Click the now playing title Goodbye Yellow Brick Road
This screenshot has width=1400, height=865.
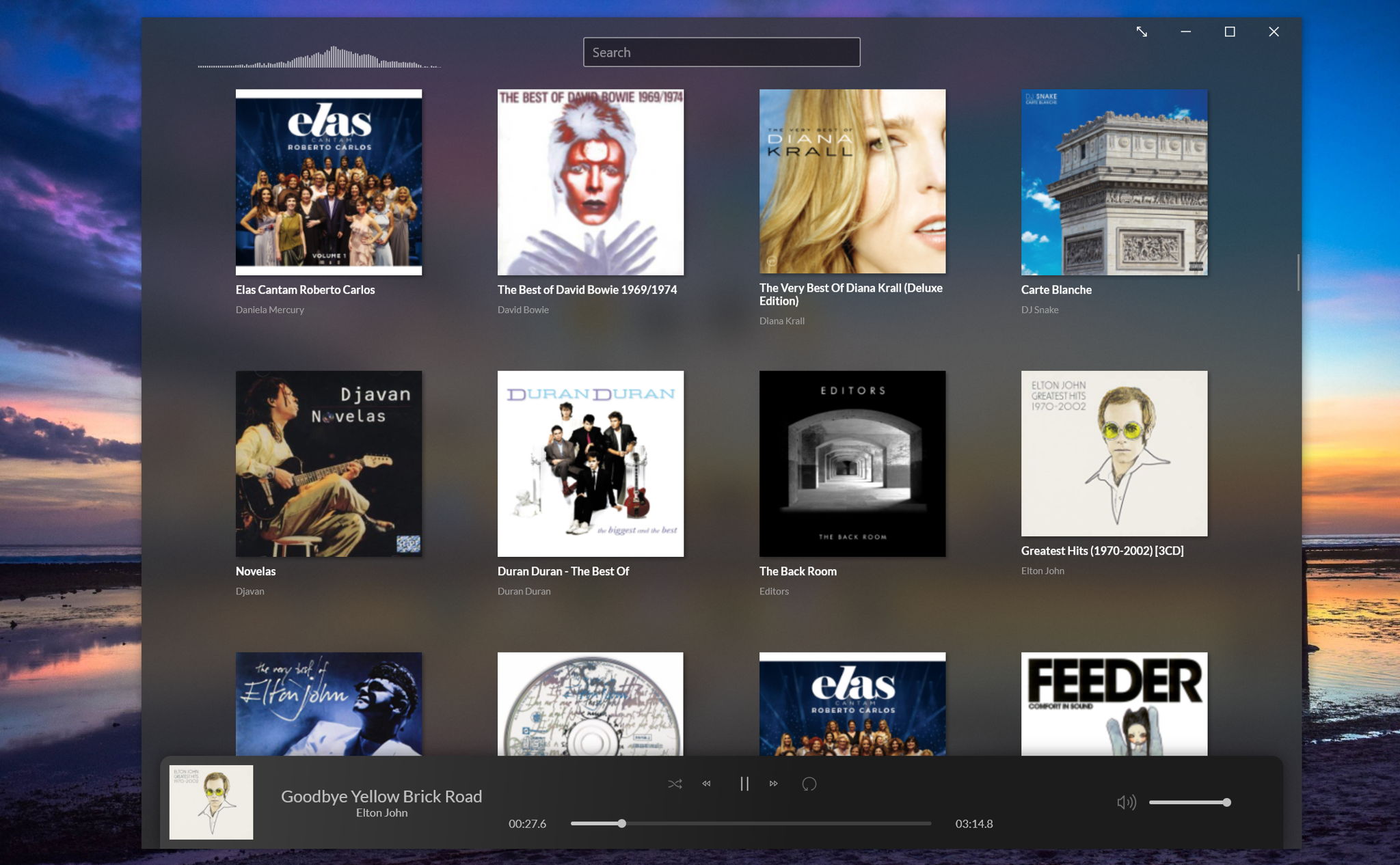pos(381,796)
